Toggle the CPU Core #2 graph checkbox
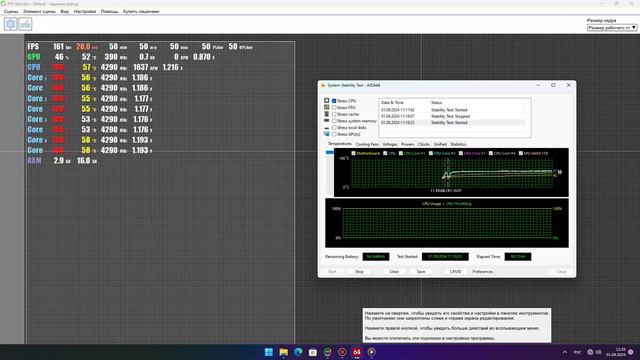 coord(431,153)
